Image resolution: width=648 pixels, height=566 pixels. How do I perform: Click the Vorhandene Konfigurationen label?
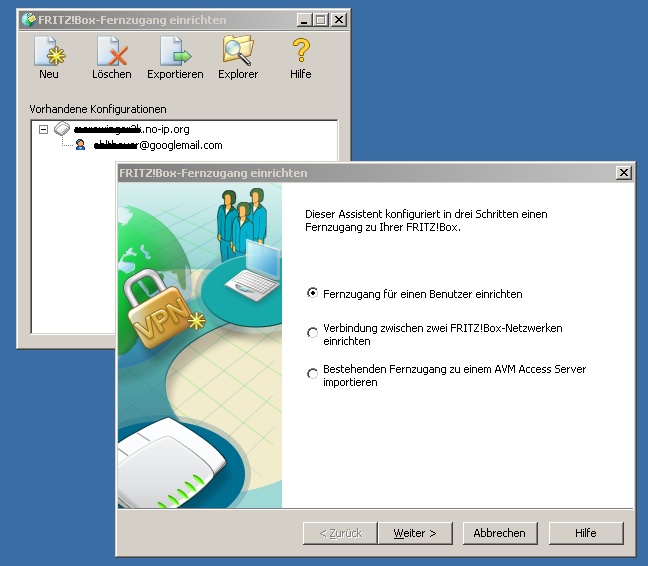(x=98, y=109)
